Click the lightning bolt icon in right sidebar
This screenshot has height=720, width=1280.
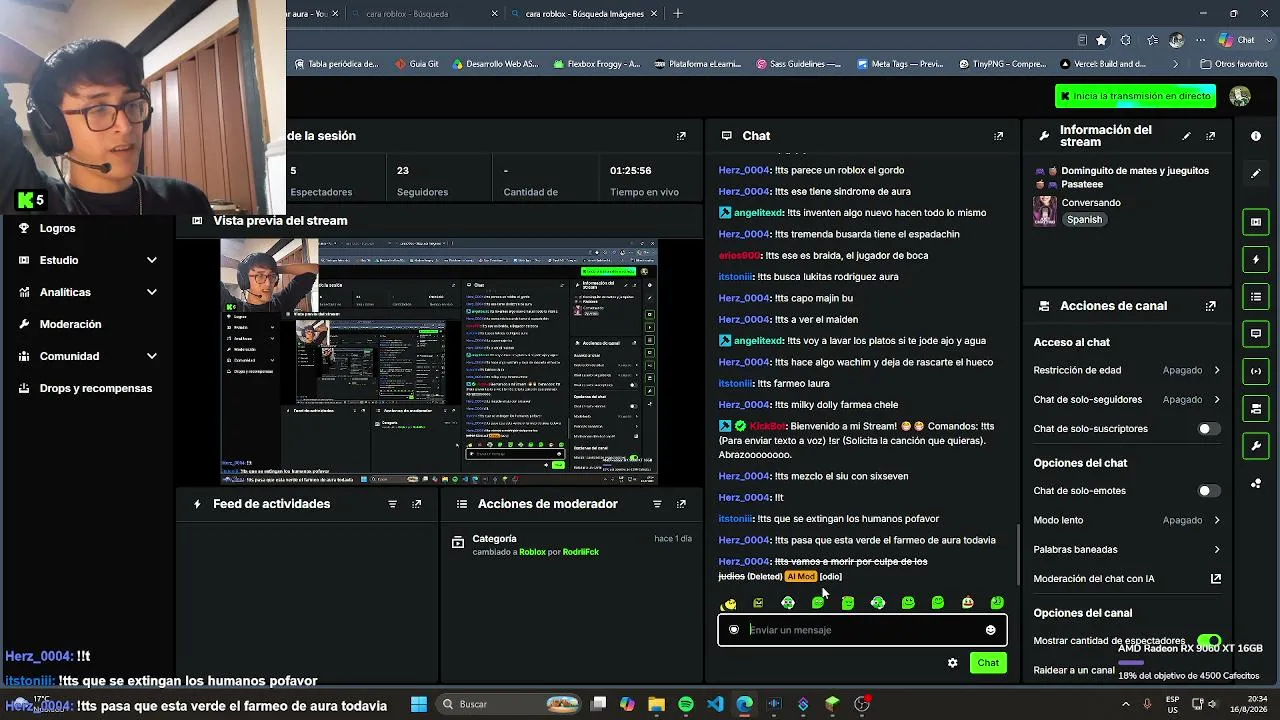click(1256, 260)
